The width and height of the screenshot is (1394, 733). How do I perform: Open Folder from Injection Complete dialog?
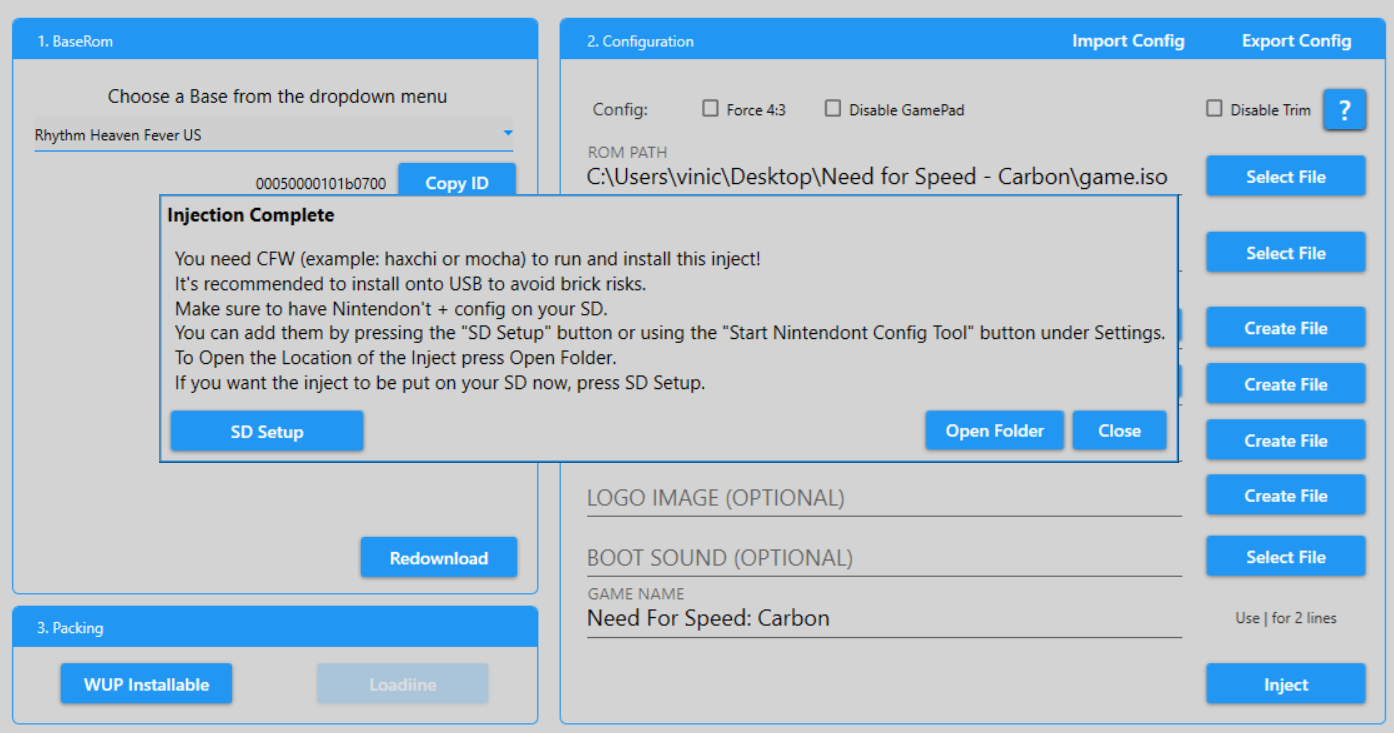pyautogui.click(x=994, y=431)
